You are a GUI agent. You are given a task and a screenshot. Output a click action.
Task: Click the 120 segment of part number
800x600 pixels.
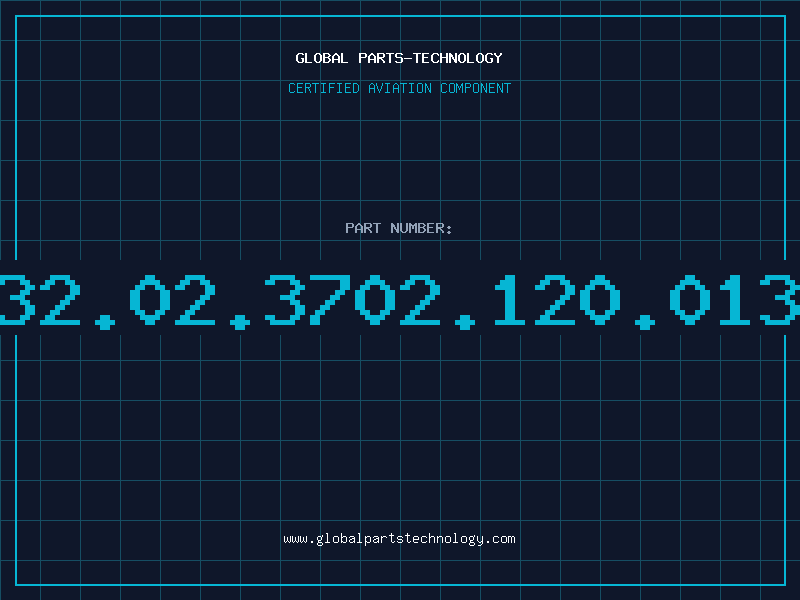click(x=557, y=300)
